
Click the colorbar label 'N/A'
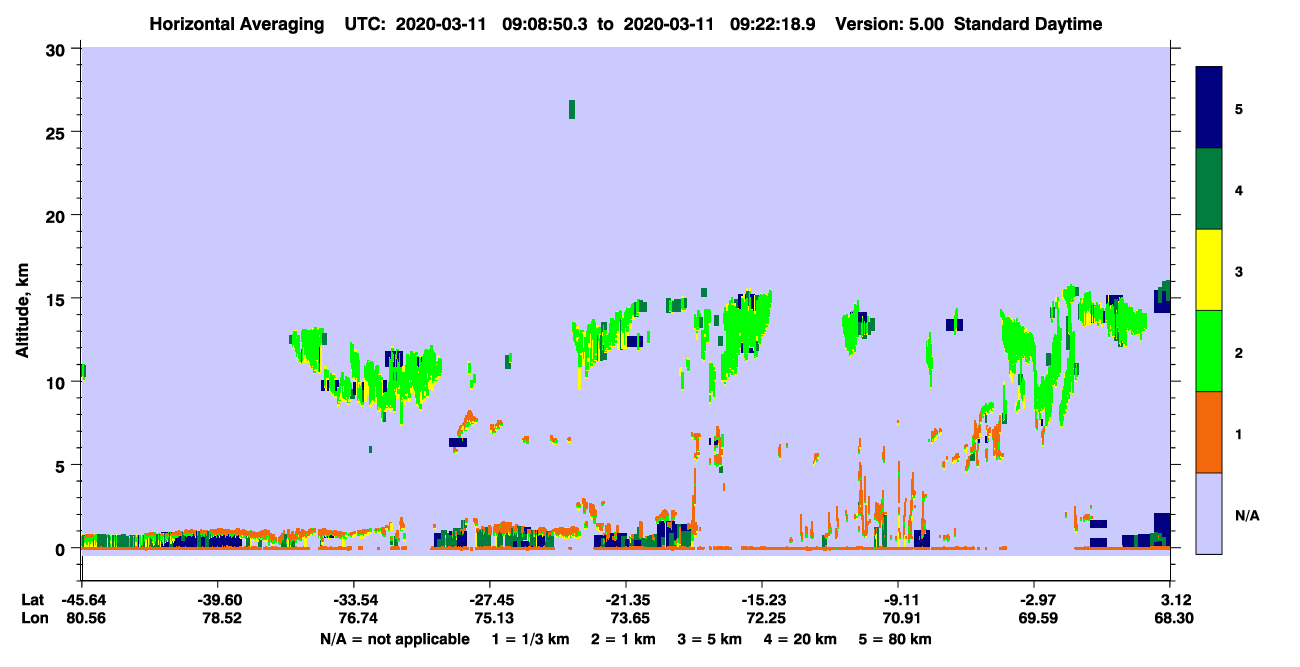(x=1247, y=516)
